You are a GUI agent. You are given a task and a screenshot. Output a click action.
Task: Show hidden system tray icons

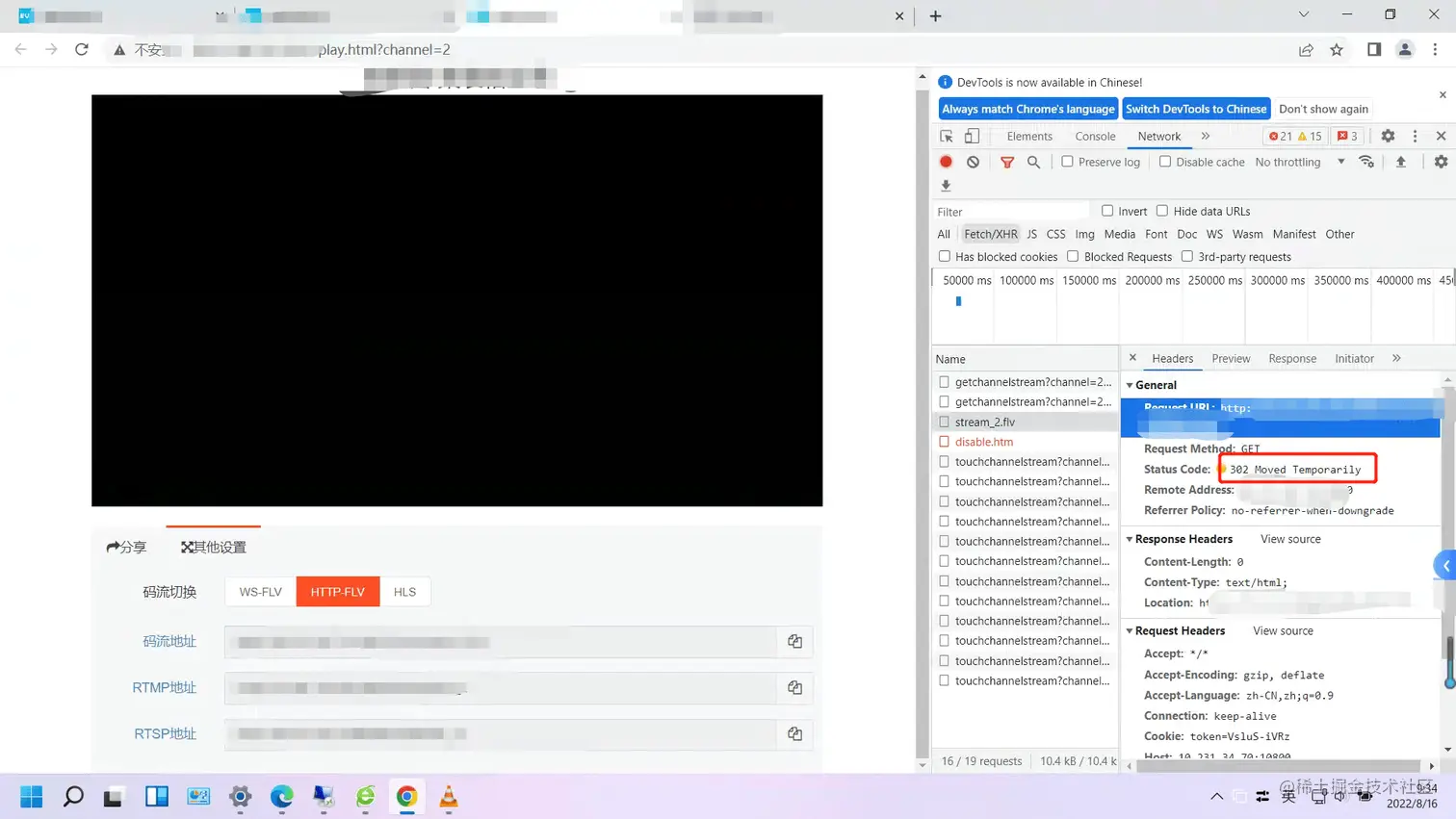point(1216,797)
